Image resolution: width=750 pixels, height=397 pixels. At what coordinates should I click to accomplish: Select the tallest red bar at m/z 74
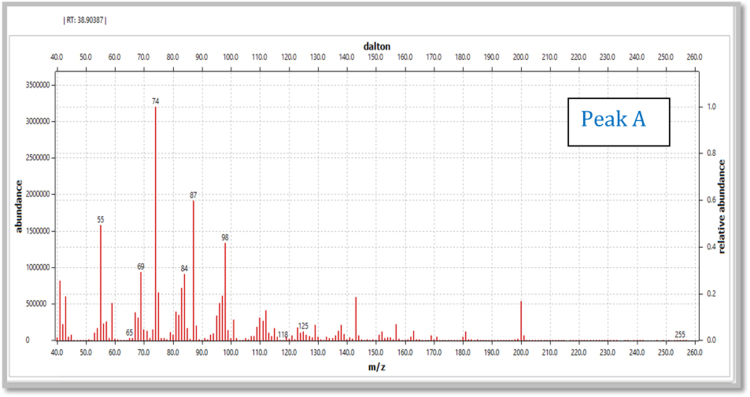[155, 223]
